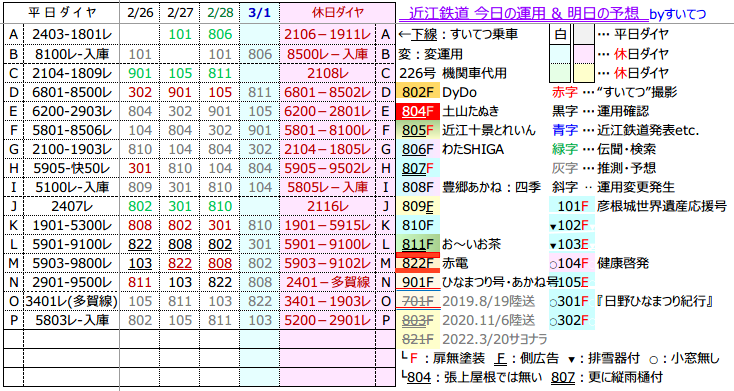Click the note 226号 機関車代用
The image size is (734, 391).
click(x=453, y=73)
